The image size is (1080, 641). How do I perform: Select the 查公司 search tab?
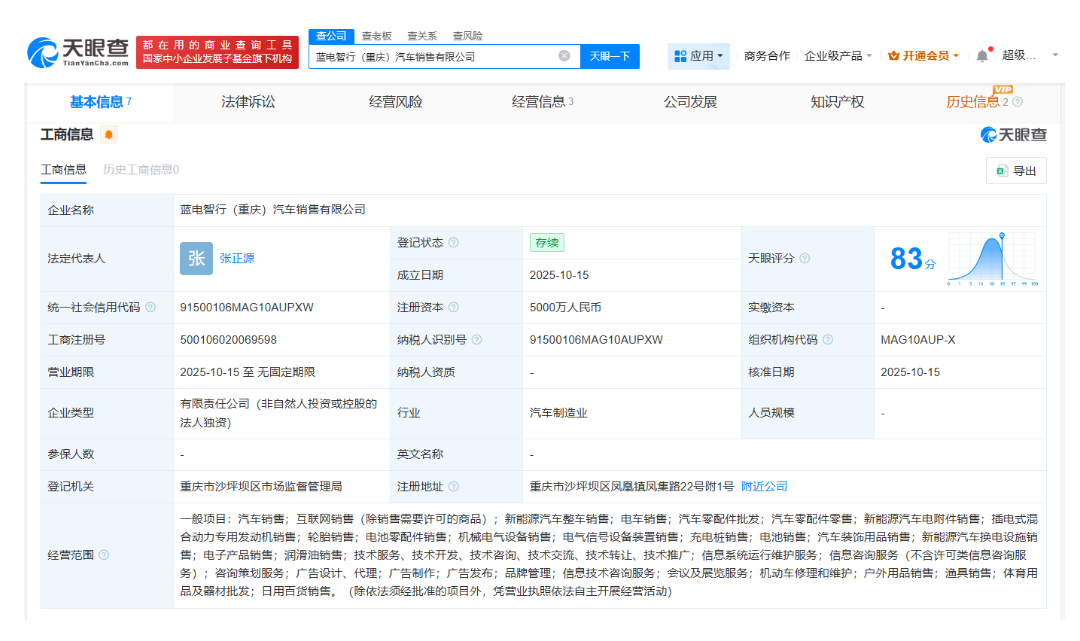coord(331,36)
